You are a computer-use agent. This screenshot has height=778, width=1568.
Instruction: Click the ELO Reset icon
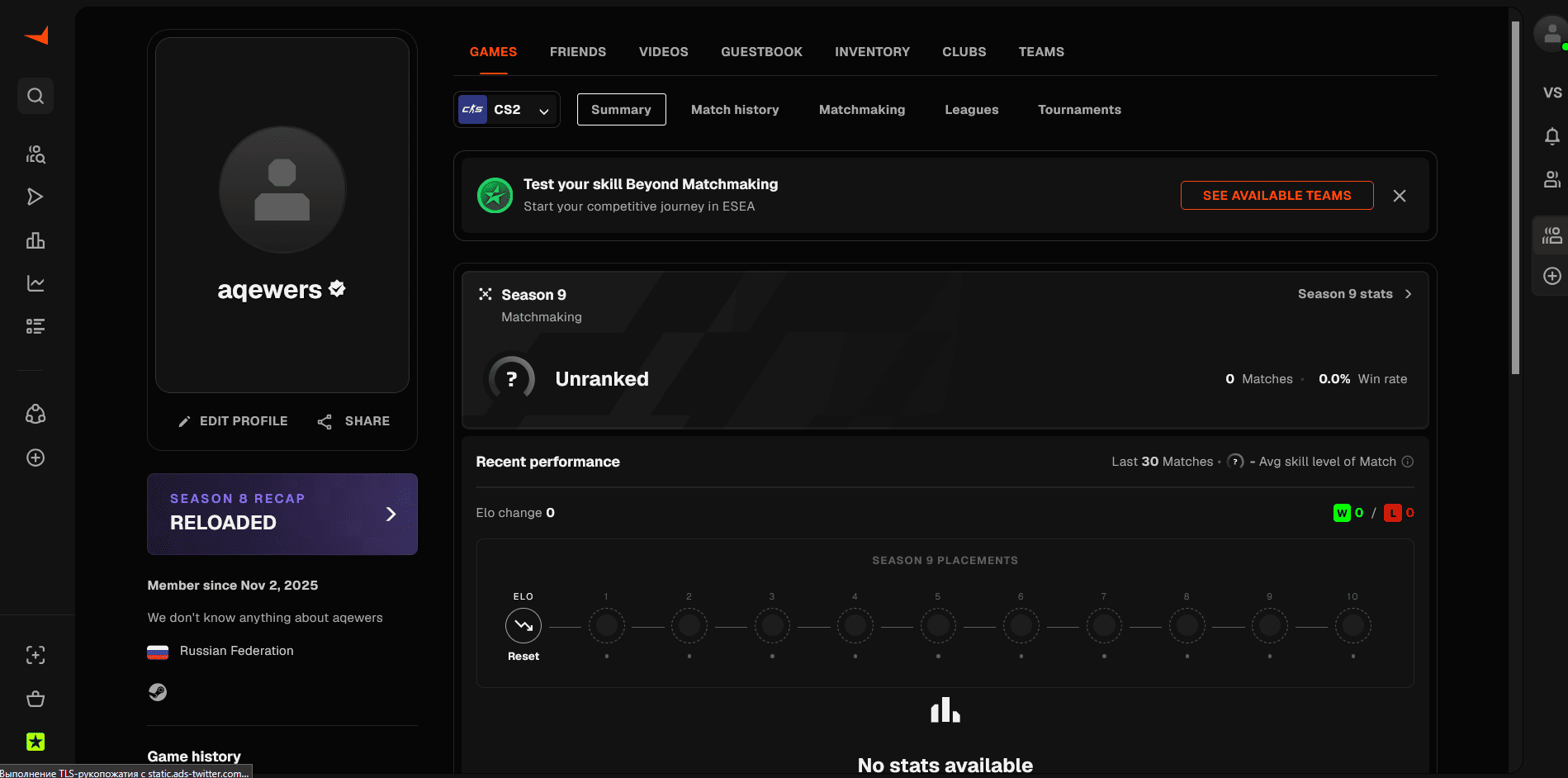(523, 626)
